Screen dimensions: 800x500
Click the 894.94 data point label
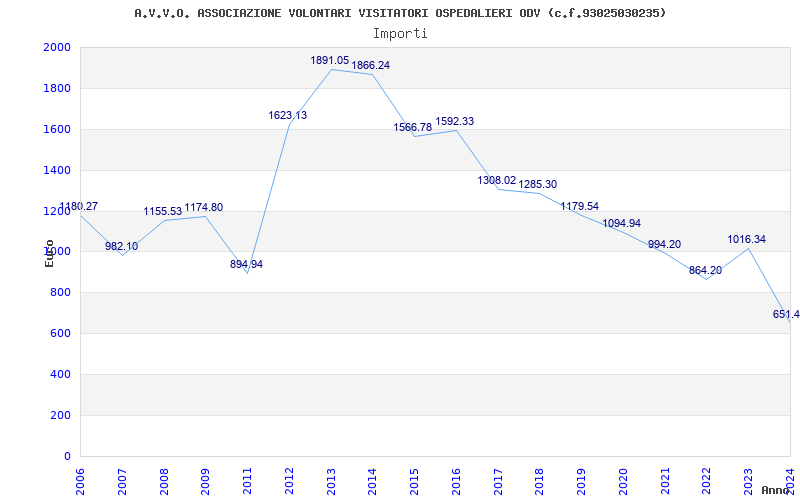[246, 264]
